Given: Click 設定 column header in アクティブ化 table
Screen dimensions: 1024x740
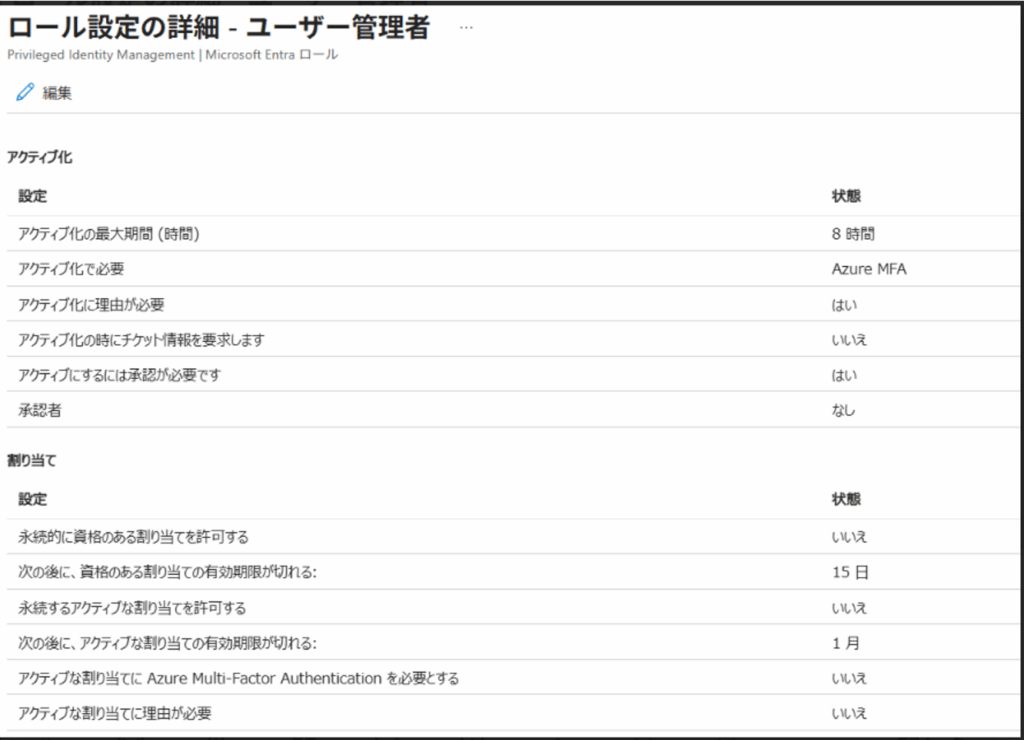Looking at the screenshot, I should (32, 196).
